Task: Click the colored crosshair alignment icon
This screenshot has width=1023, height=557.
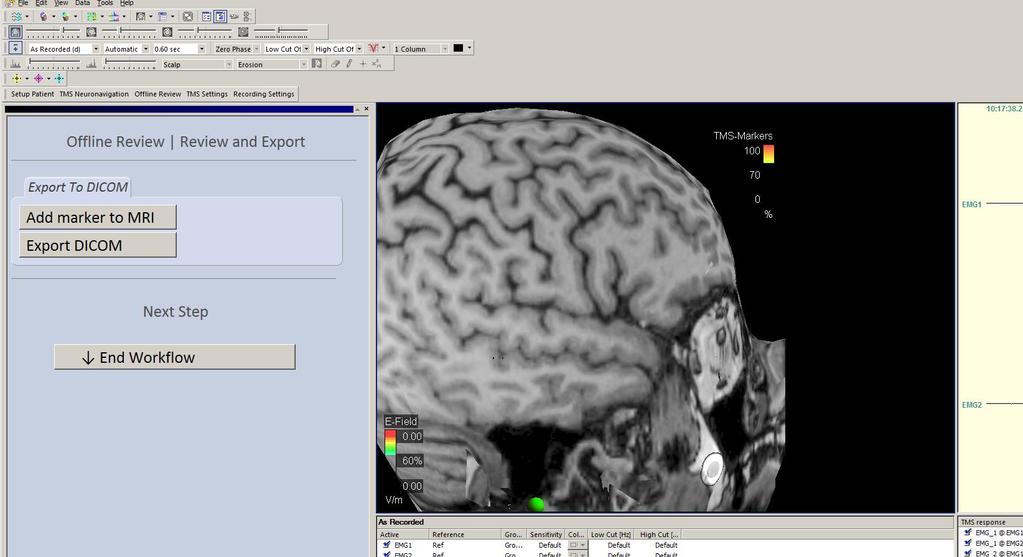Action: [114, 16]
